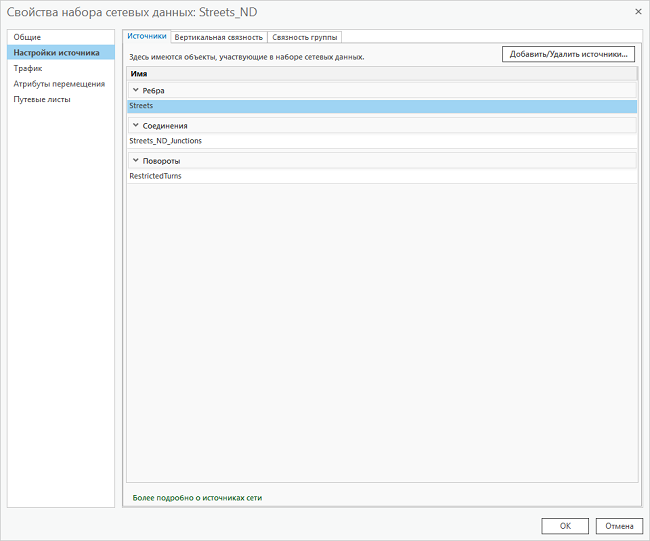This screenshot has height=541, width=650.
Task: Select Путевые листы in the sidebar
Action: click(x=42, y=99)
